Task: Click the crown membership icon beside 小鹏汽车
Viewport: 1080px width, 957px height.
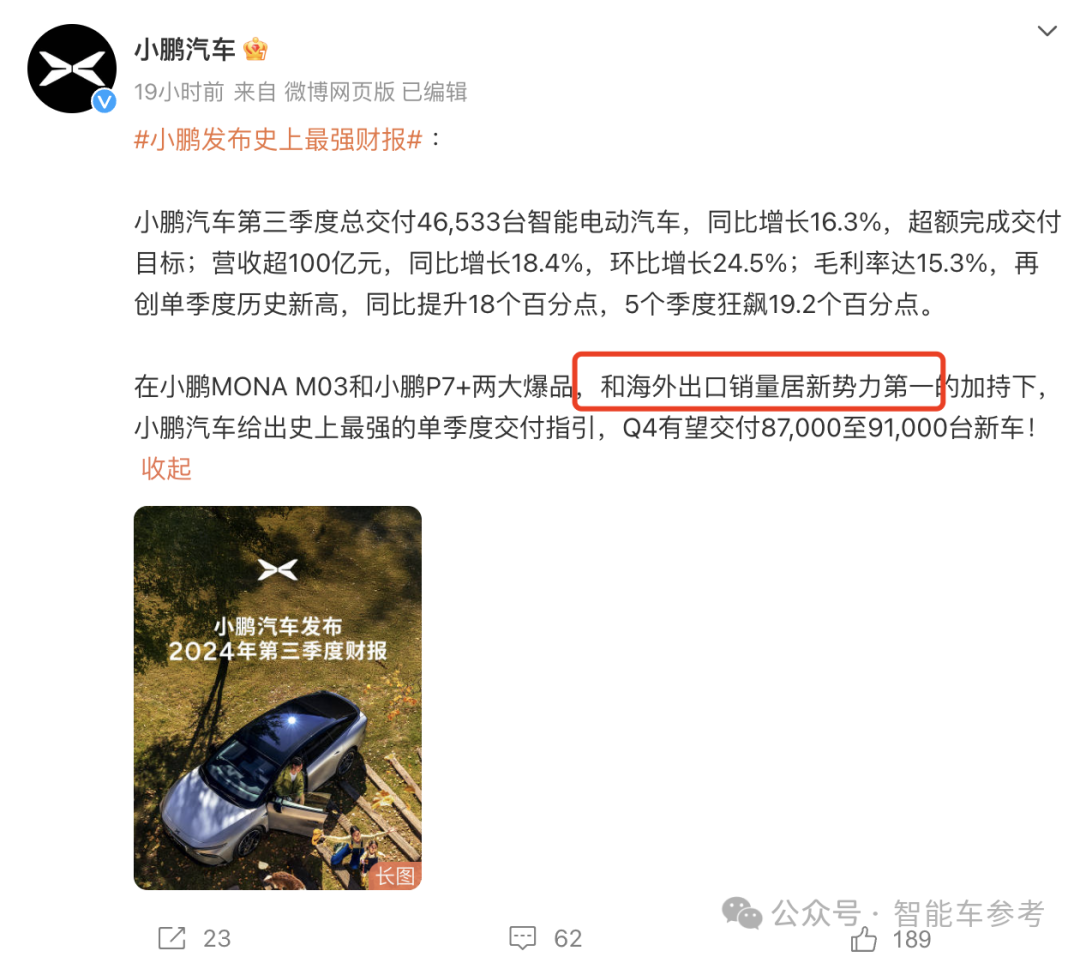Action: pyautogui.click(x=255, y=50)
